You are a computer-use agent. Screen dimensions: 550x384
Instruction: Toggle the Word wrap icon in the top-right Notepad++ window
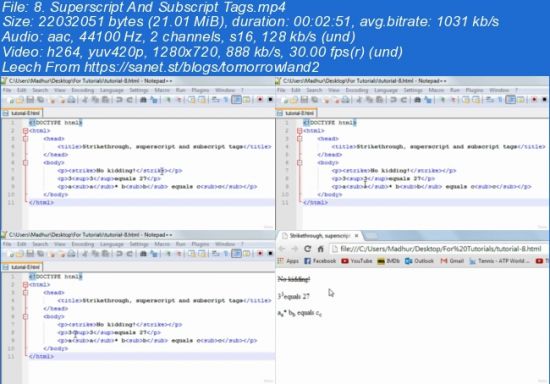tap(490, 100)
